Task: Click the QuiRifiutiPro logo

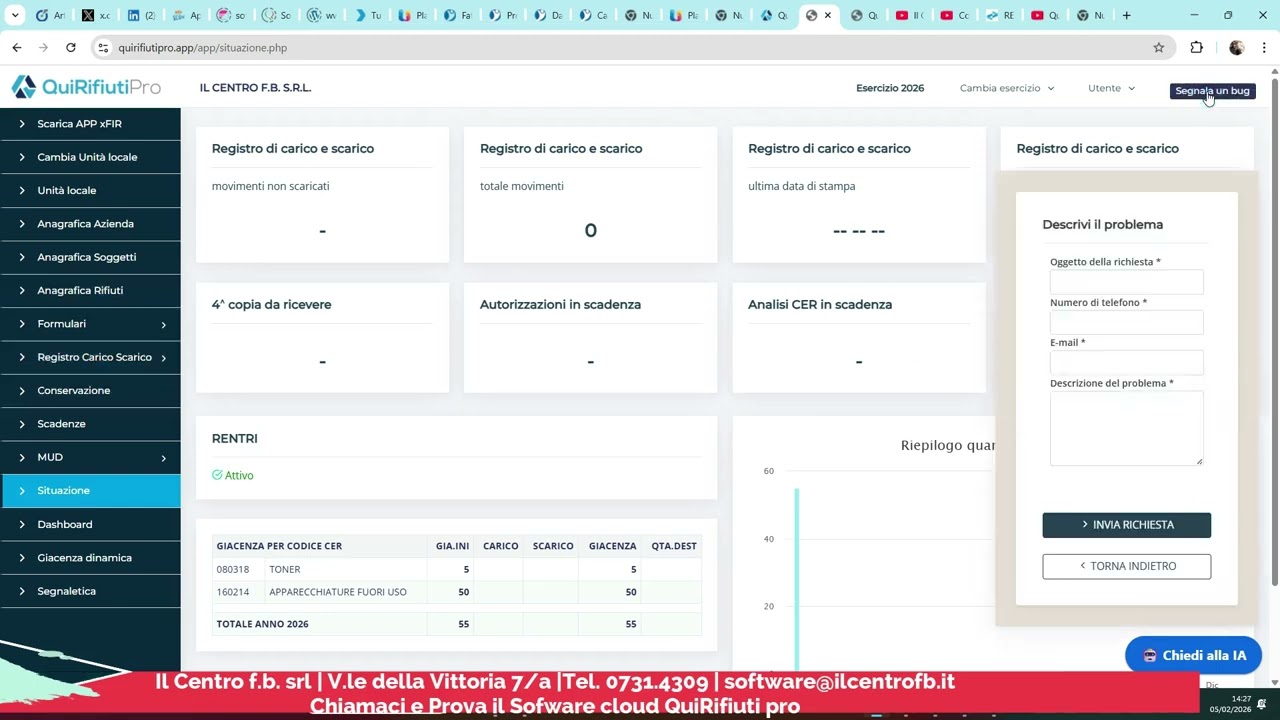Action: tap(86, 88)
